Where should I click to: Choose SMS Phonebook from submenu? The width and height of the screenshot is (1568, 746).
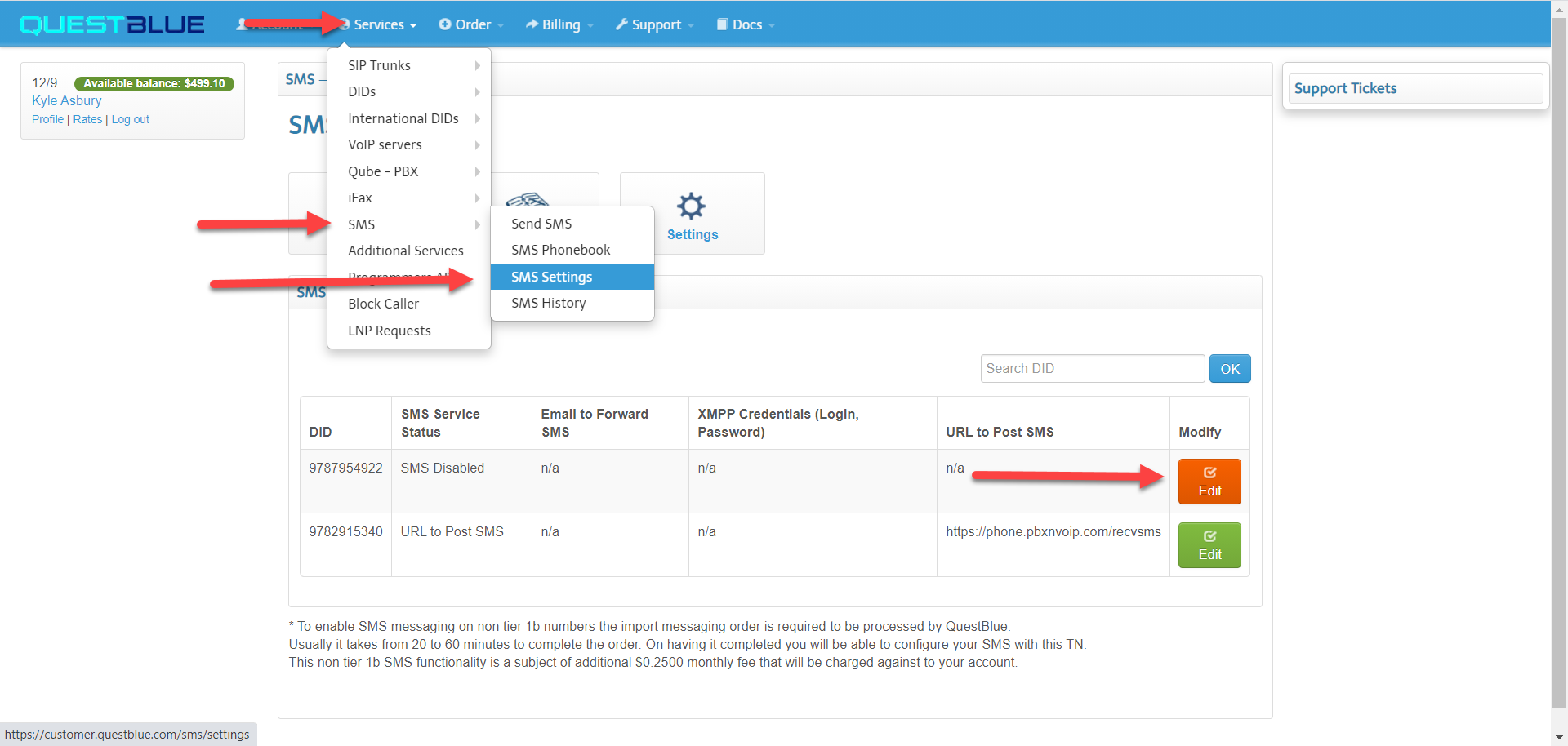tap(572, 250)
